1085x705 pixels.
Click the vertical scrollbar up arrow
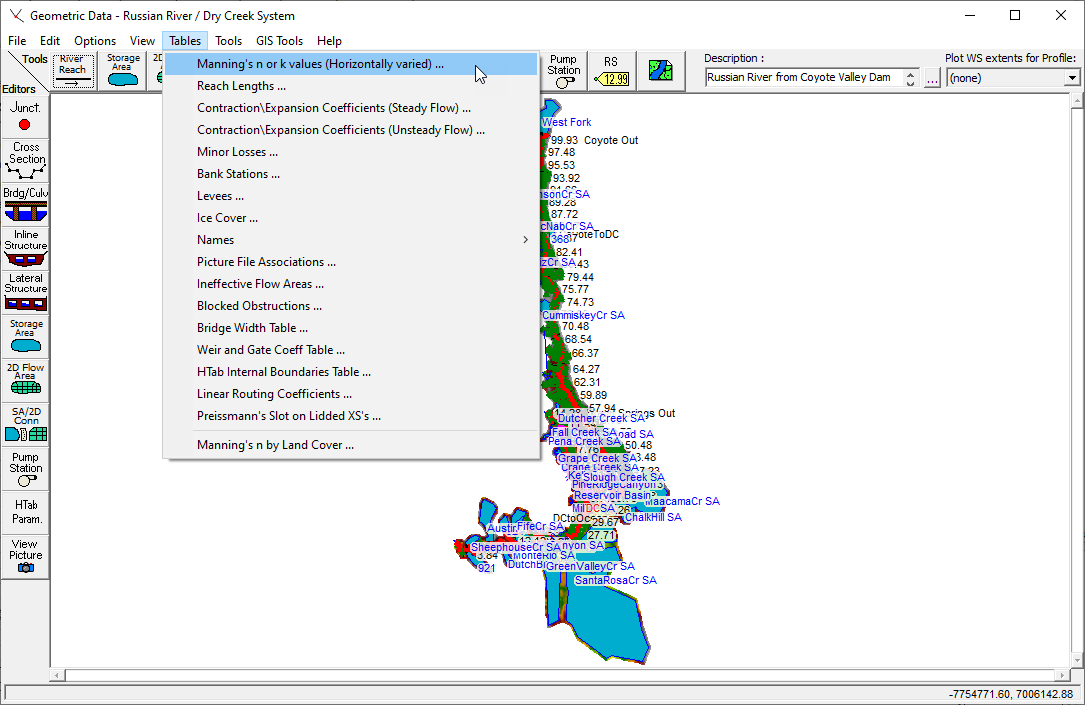click(x=1077, y=101)
